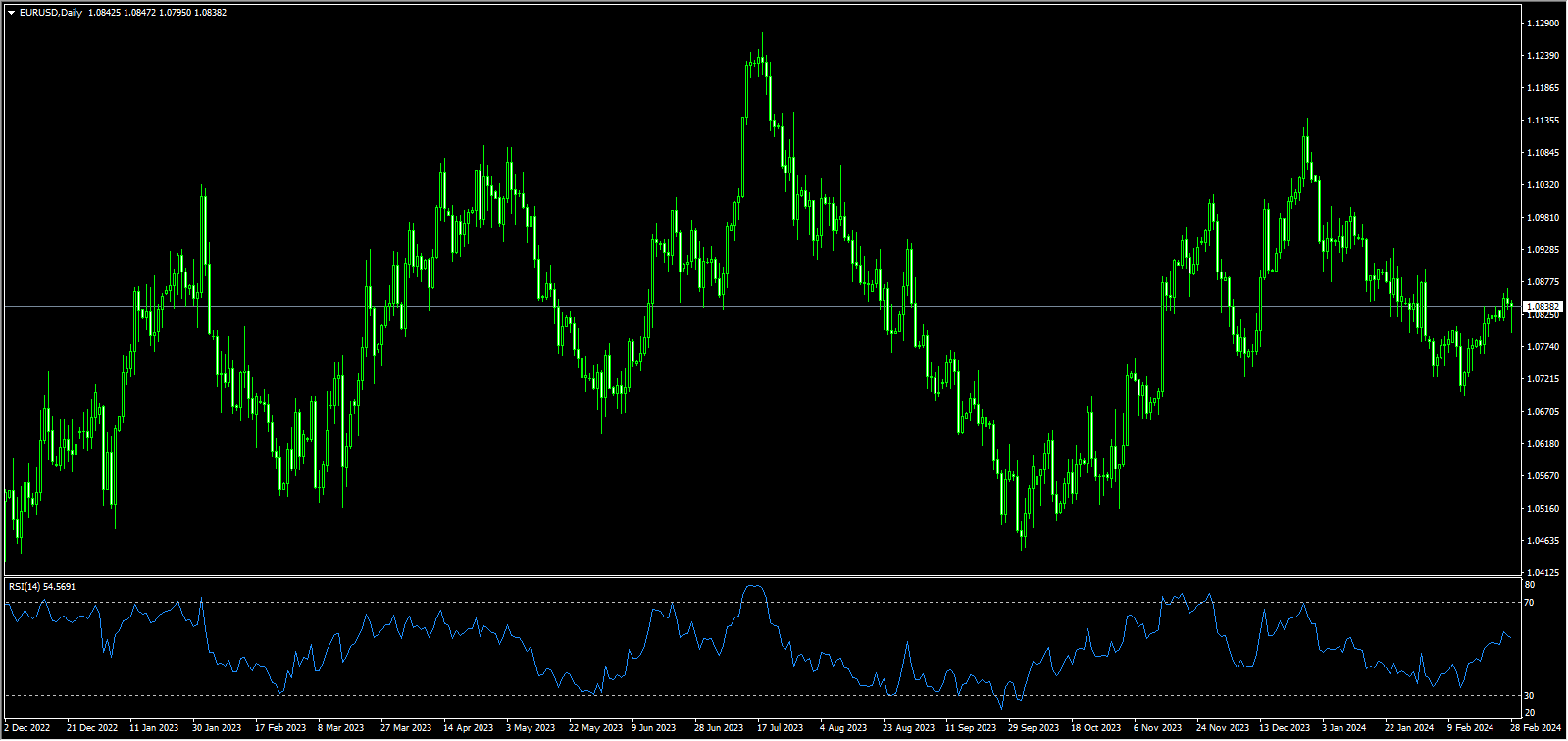The height and width of the screenshot is (741, 1568).
Task: Click the 23 Aug 2023 date label
Action: click(908, 728)
